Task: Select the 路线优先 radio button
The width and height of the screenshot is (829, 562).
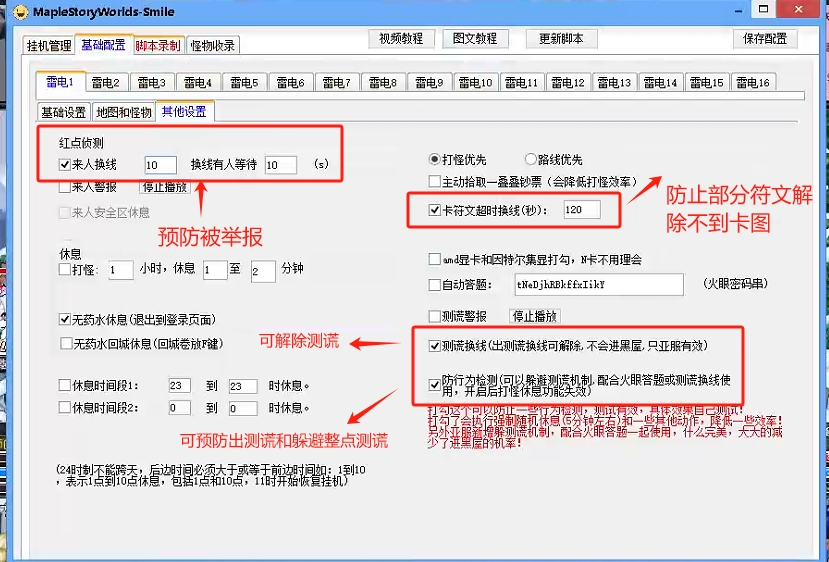Action: (x=530, y=159)
